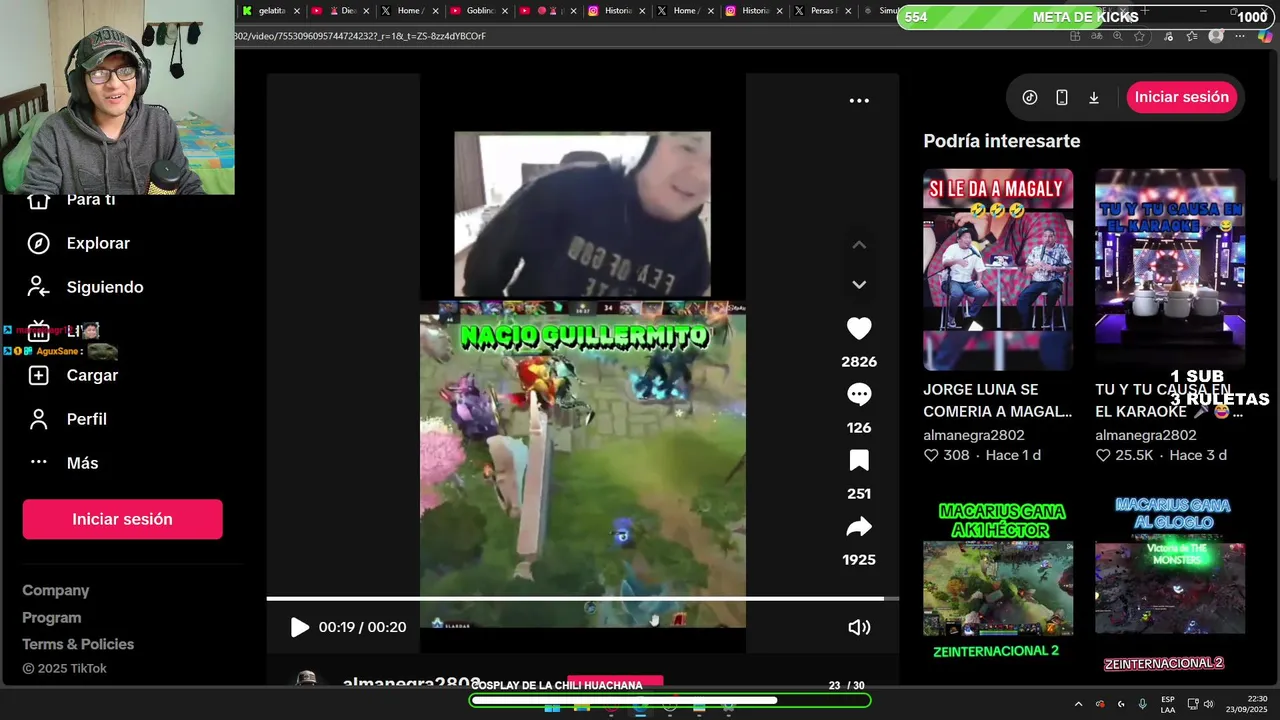
Task: Open the browser three-dot settings menu
Action: [x=1240, y=36]
